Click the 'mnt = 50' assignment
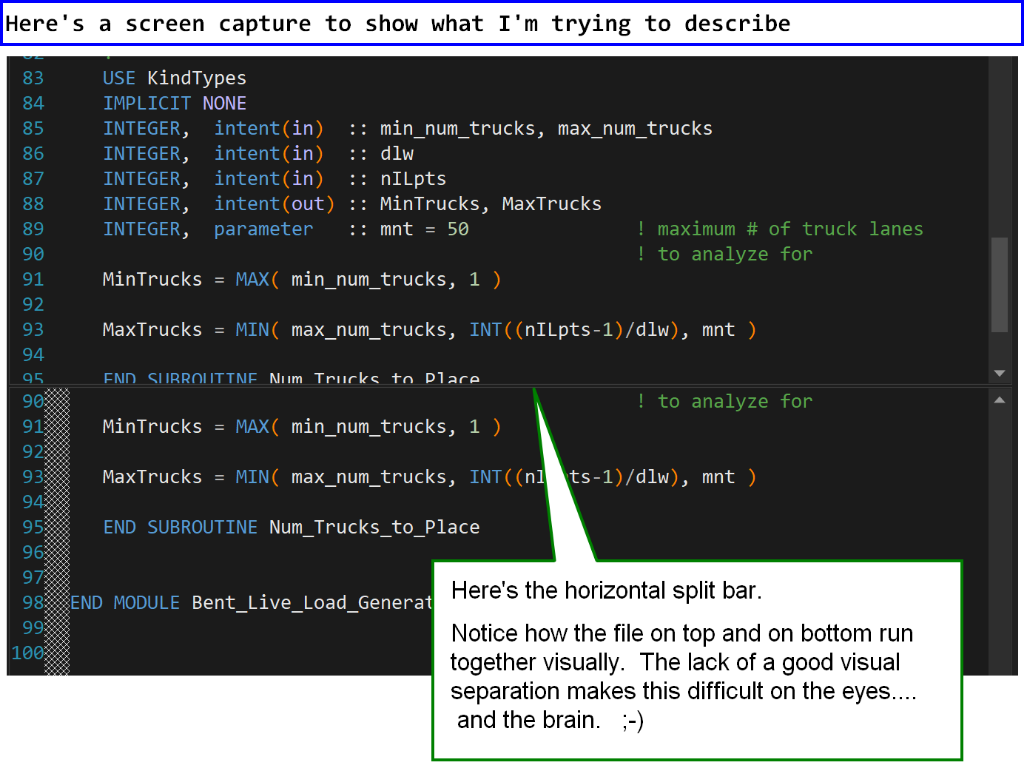 click(424, 229)
